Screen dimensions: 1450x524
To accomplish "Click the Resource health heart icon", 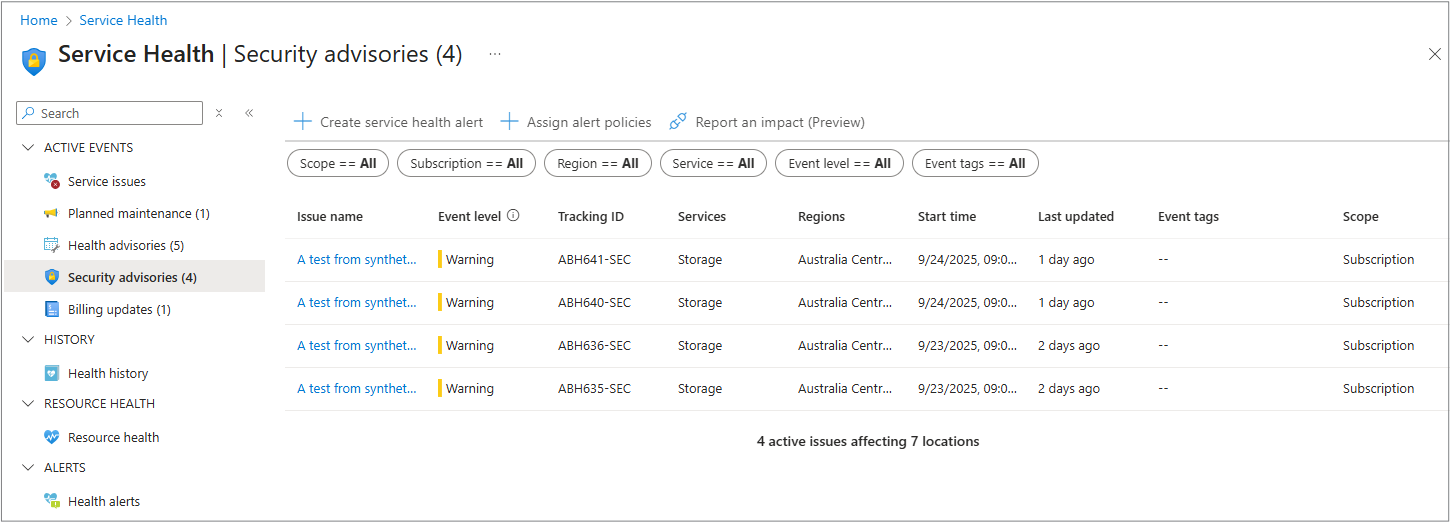I will [52, 437].
